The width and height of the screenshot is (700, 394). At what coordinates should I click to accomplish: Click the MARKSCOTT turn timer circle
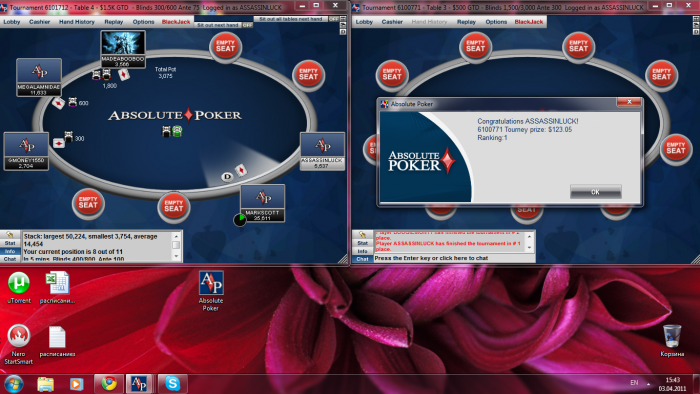tap(240, 220)
